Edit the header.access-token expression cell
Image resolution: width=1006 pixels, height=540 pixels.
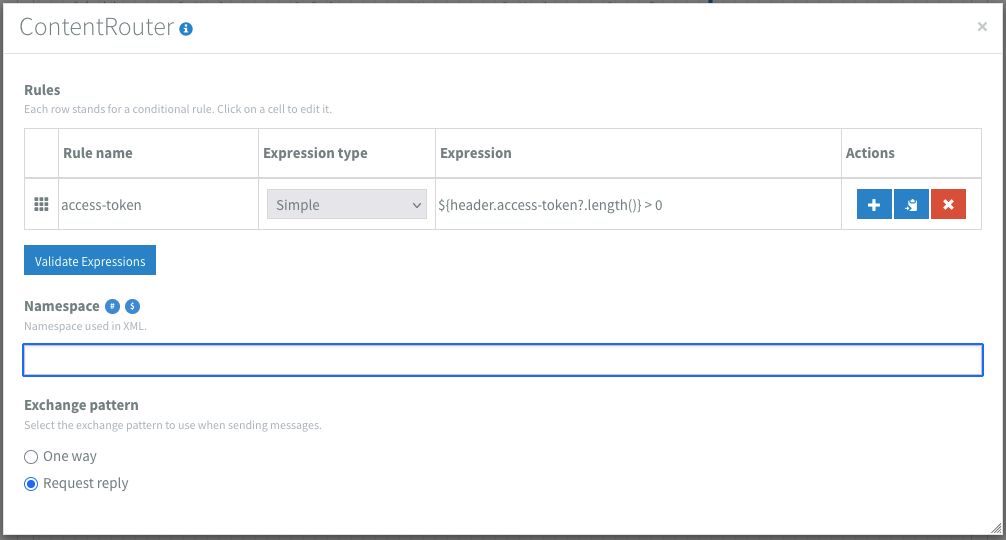[638, 205]
